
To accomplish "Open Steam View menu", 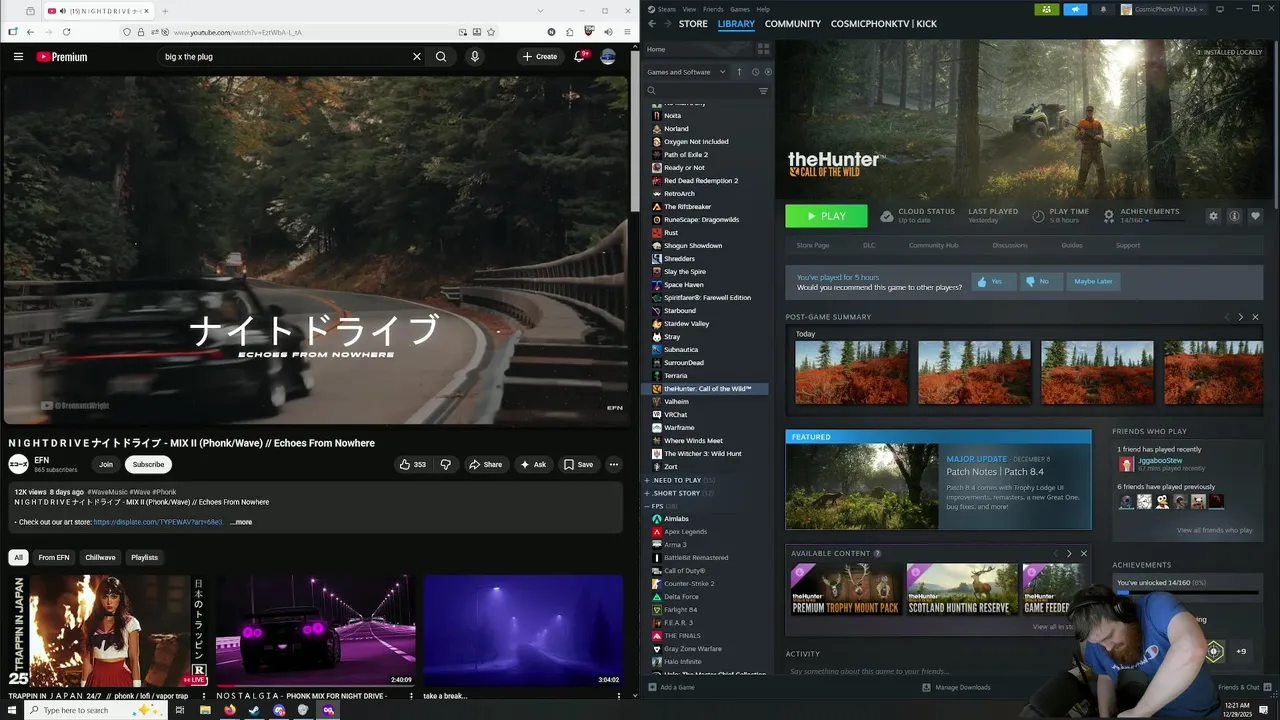I will 689,9.
